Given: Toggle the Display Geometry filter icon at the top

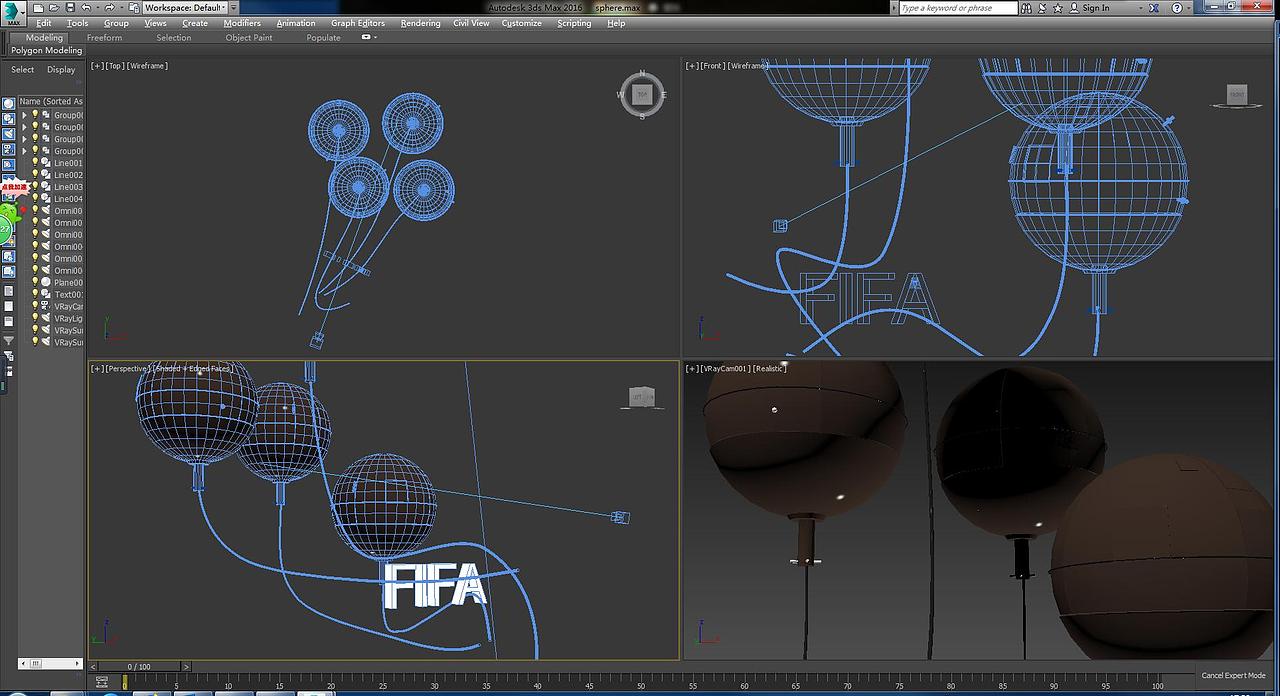Looking at the screenshot, I should tap(8, 103).
